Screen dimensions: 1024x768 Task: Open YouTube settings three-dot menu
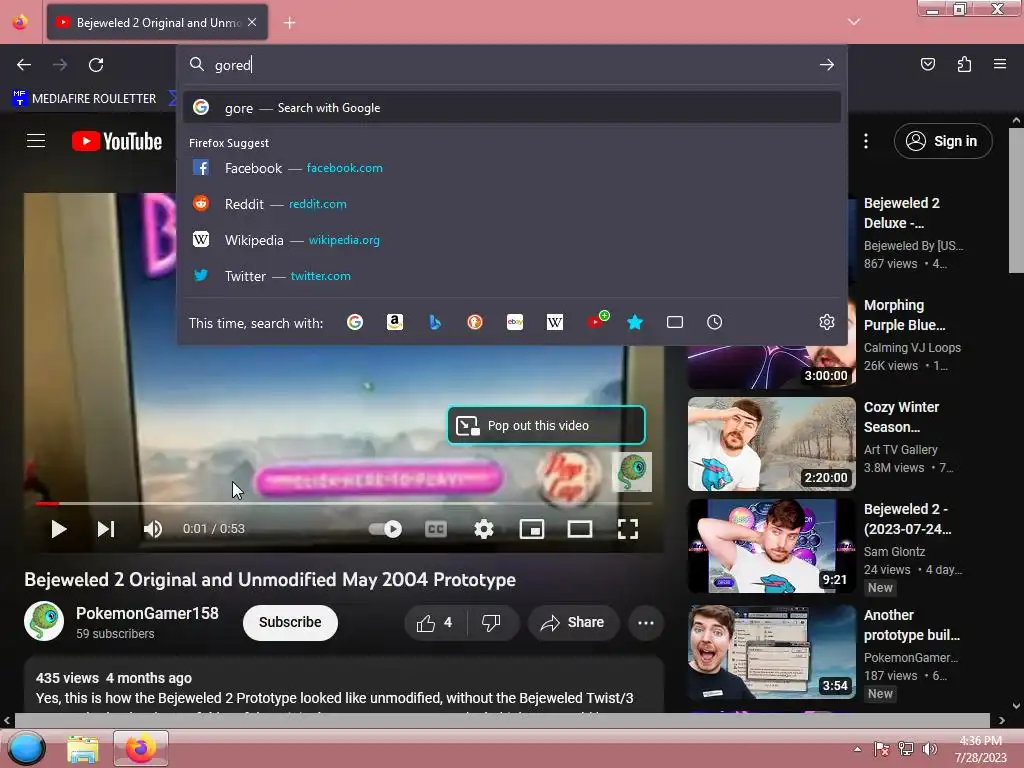866,141
